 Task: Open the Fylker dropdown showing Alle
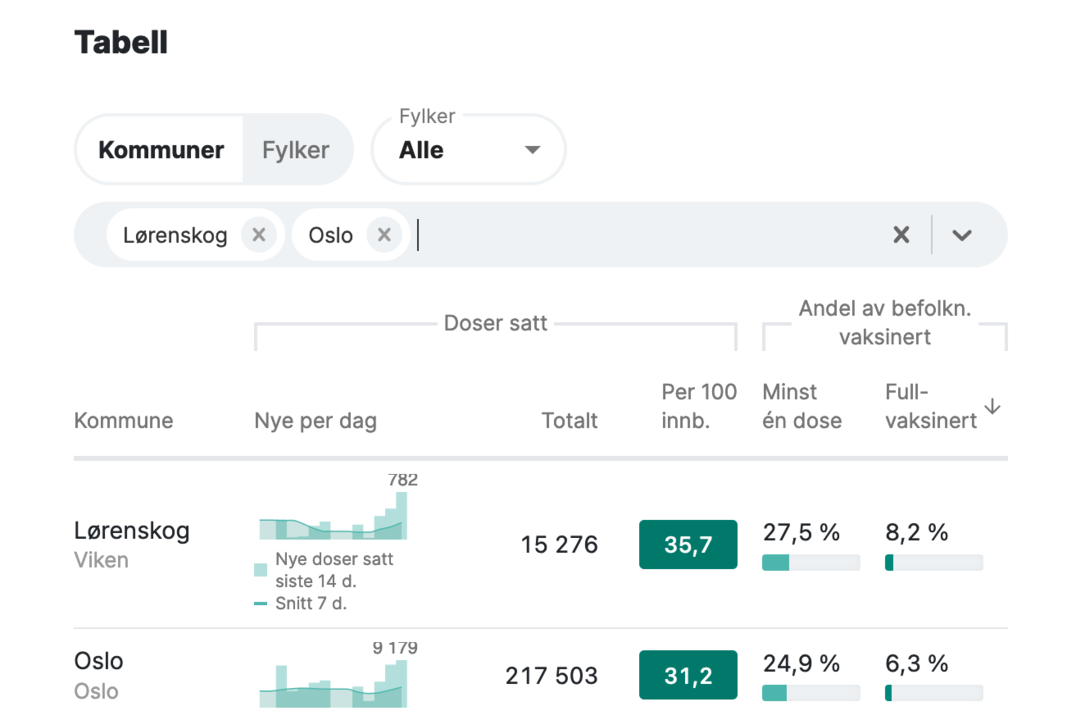point(468,150)
